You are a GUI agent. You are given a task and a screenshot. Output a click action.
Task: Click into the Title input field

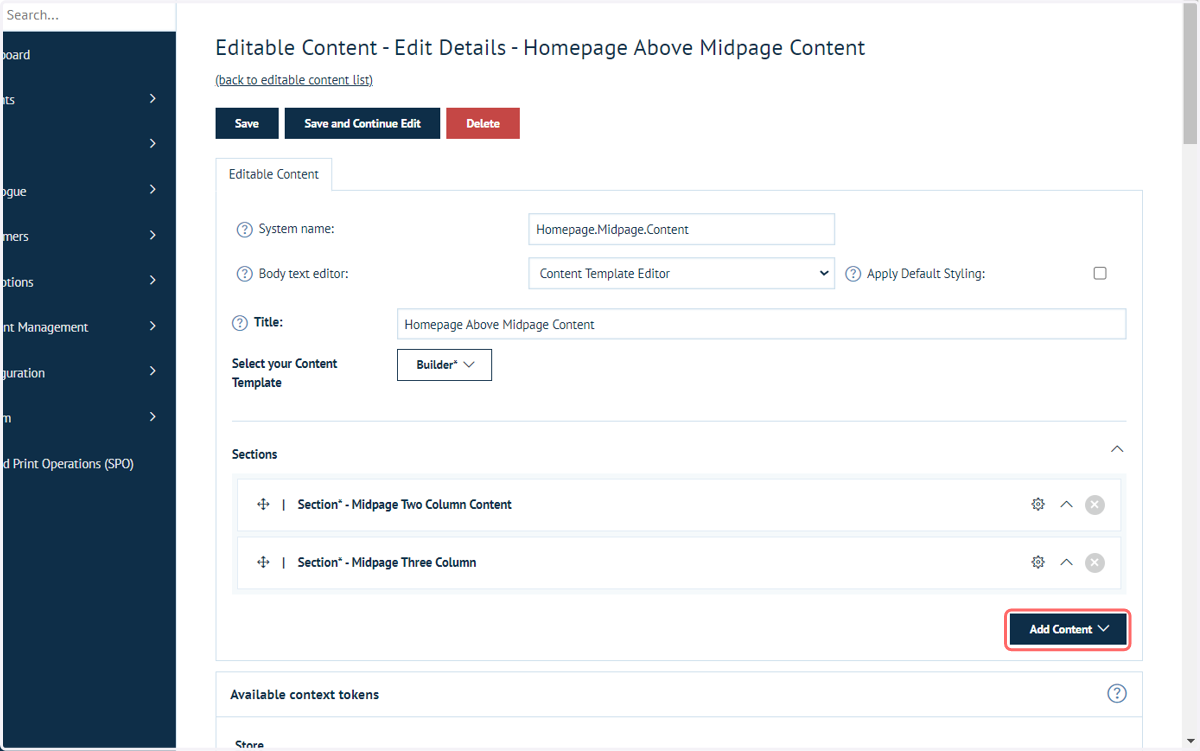(761, 324)
